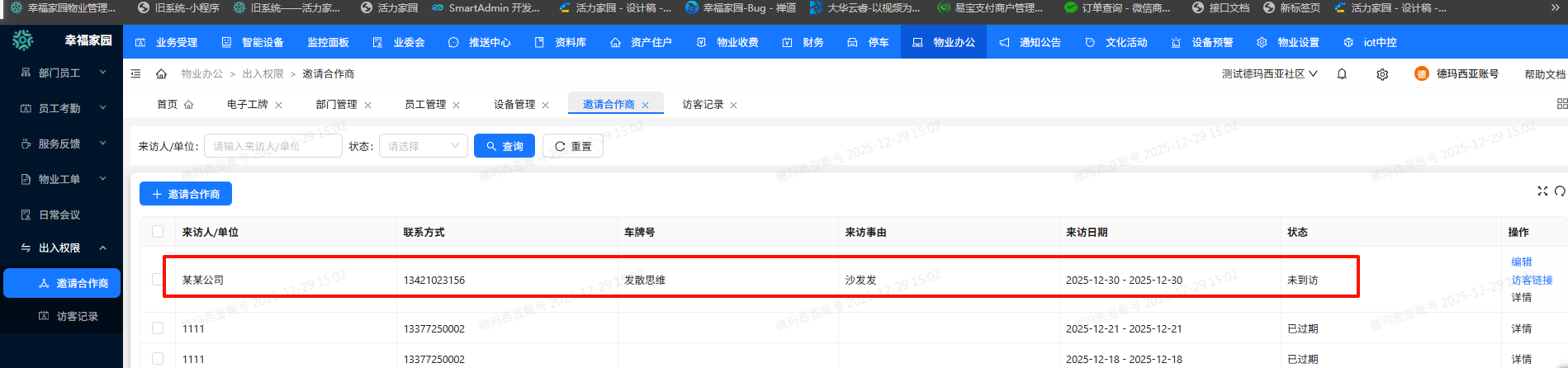This screenshot has width=1568, height=368.
Task: Click the 邀请合作商 add button
Action: tap(186, 194)
